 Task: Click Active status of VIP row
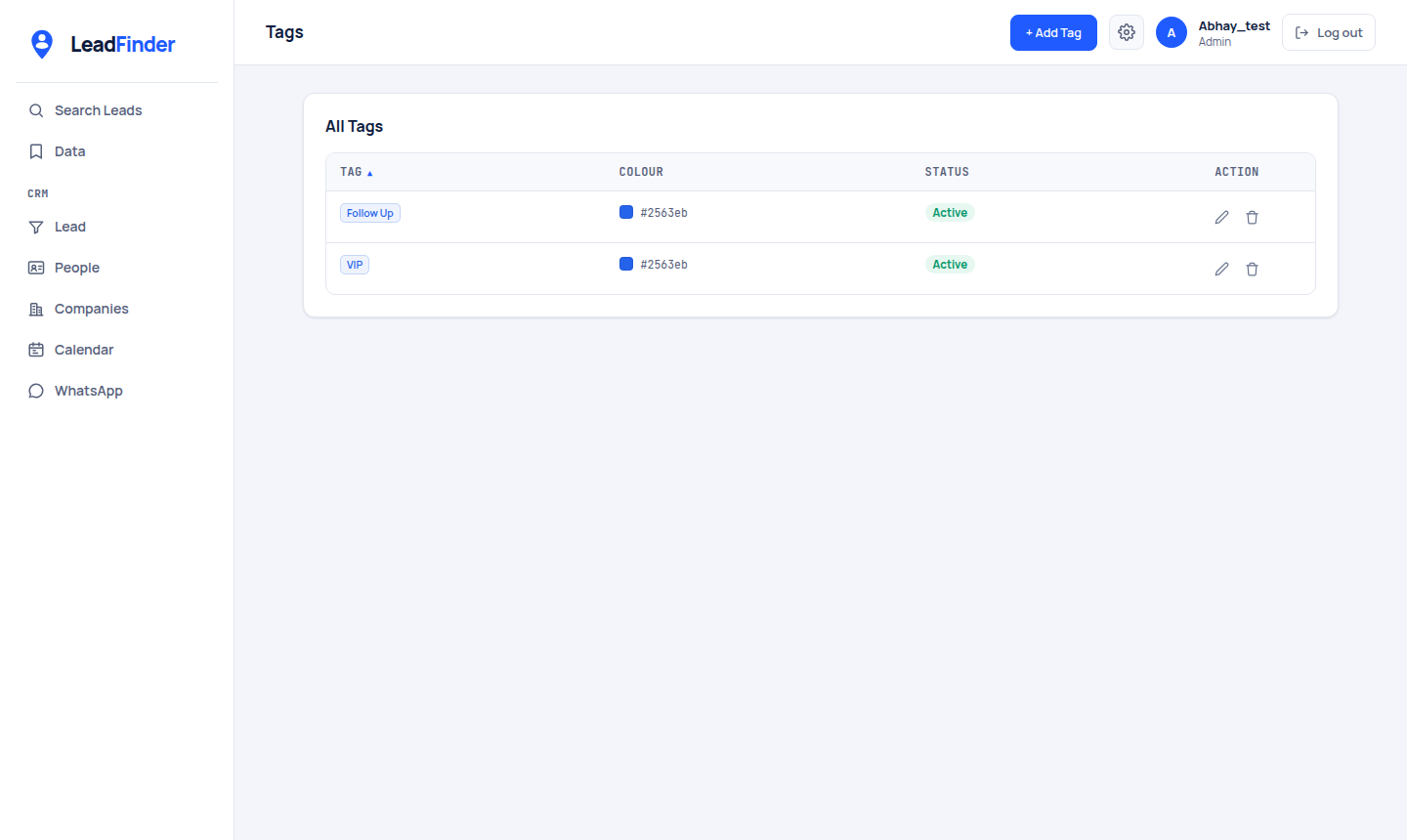click(x=950, y=265)
